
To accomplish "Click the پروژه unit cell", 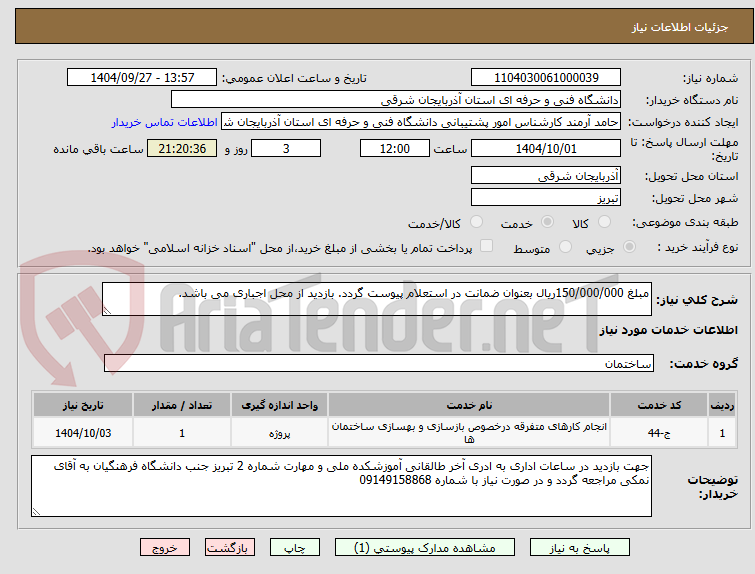I will point(280,433).
